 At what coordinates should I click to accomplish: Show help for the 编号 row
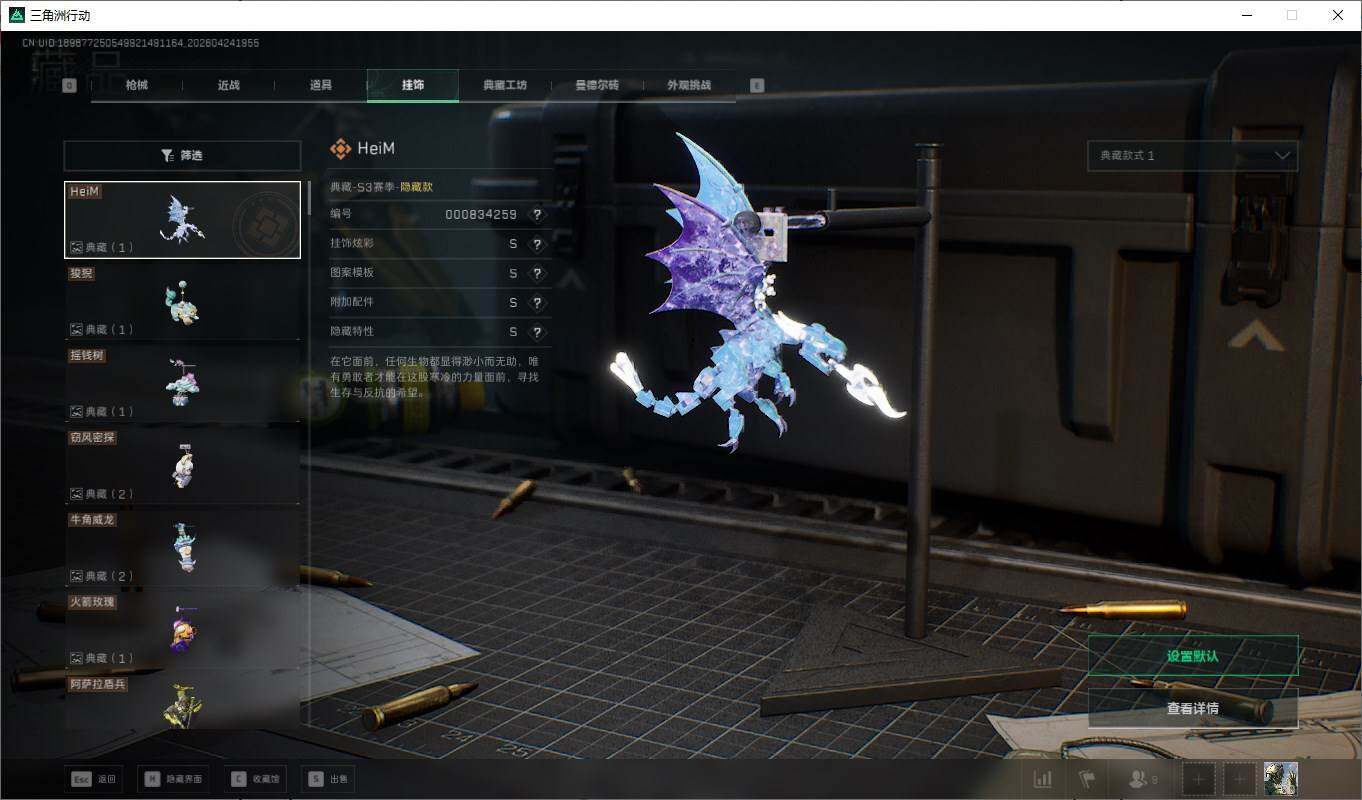coord(538,215)
